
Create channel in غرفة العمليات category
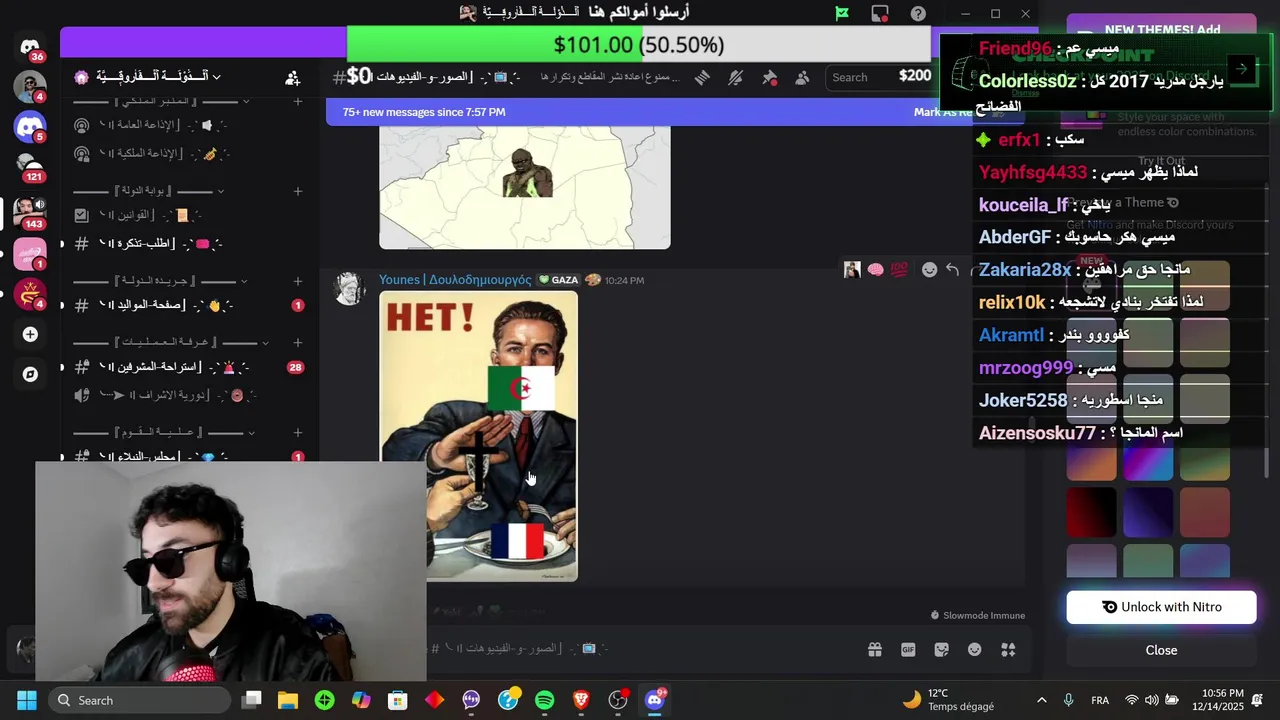297,342
